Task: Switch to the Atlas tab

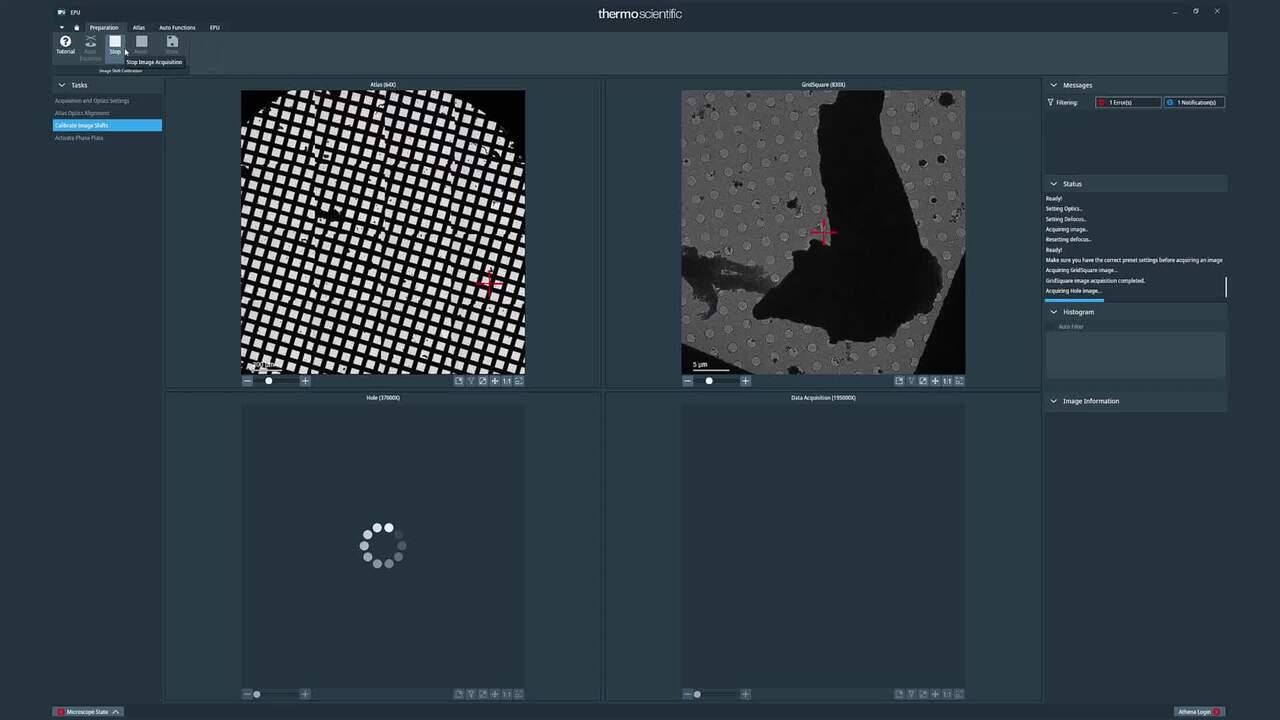Action: tap(139, 27)
